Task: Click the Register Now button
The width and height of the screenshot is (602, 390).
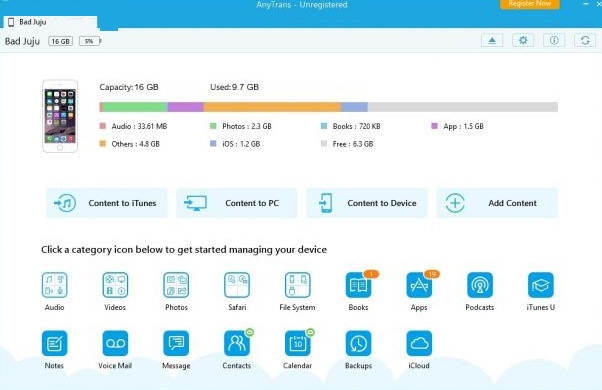Action: (529, 4)
